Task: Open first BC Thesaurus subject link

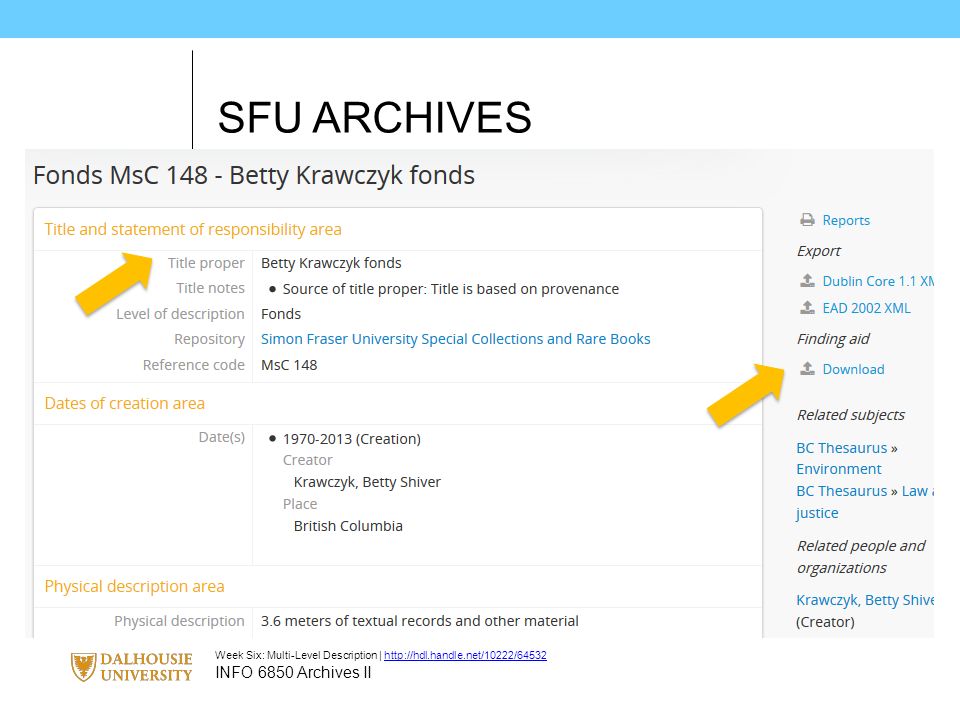Action: pos(841,448)
